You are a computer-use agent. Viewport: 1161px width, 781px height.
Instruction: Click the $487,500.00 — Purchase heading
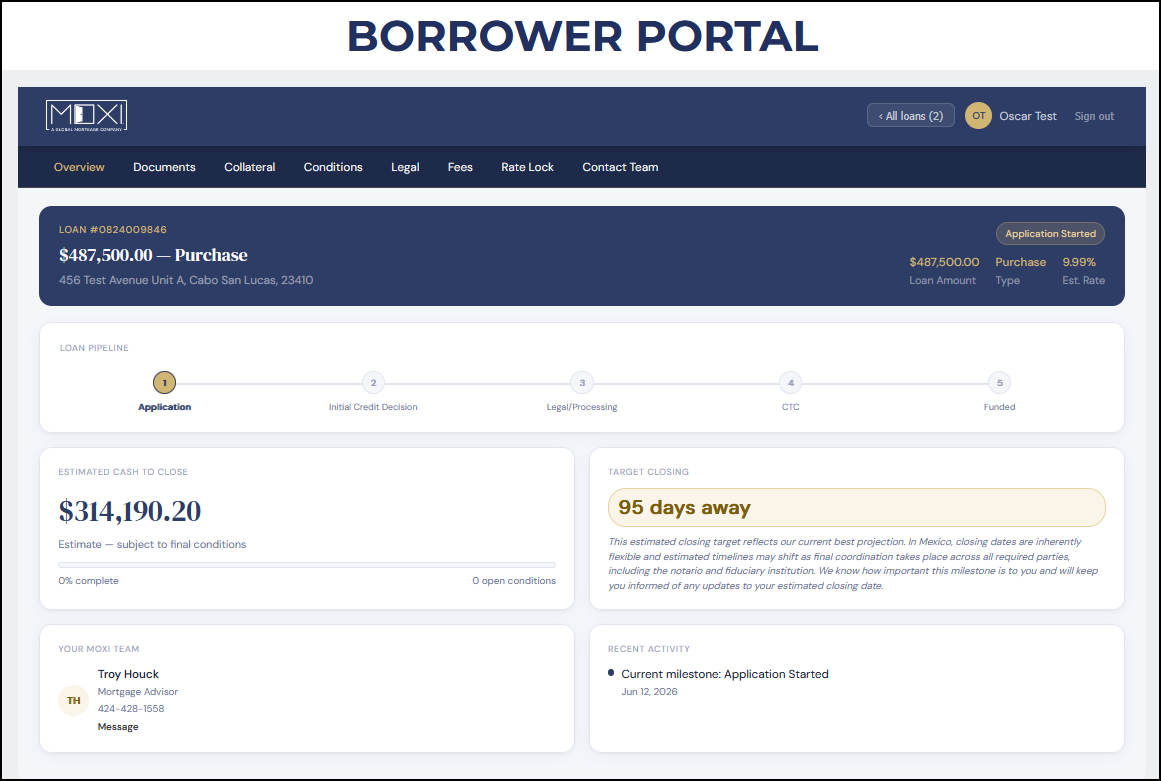pyautogui.click(x=153, y=255)
